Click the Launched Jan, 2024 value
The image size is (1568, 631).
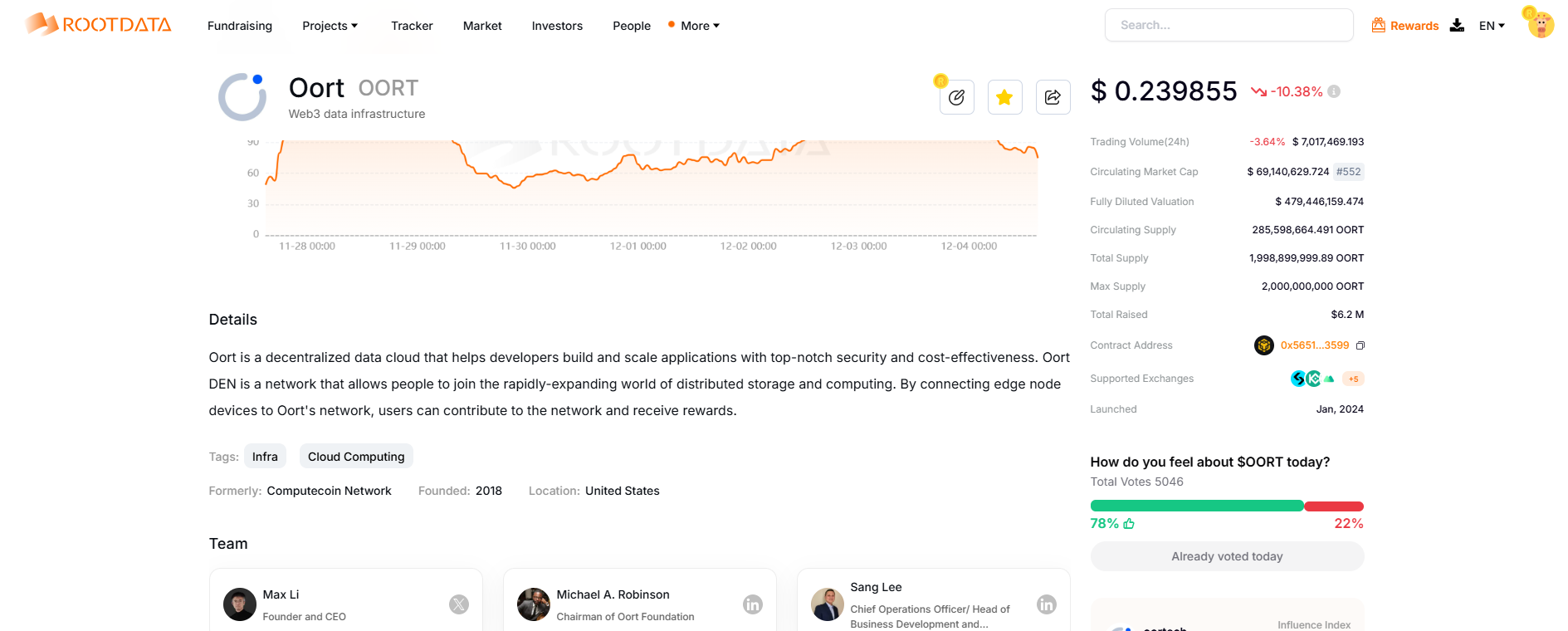point(1340,409)
